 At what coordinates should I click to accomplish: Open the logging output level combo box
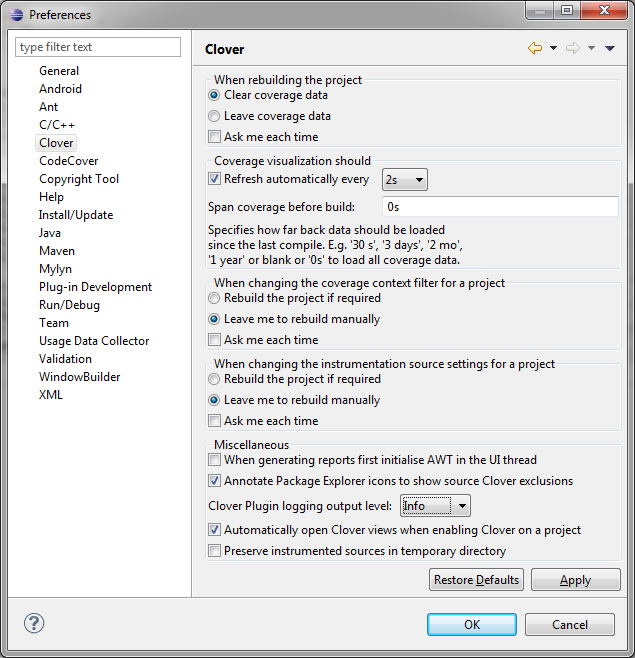pos(435,506)
